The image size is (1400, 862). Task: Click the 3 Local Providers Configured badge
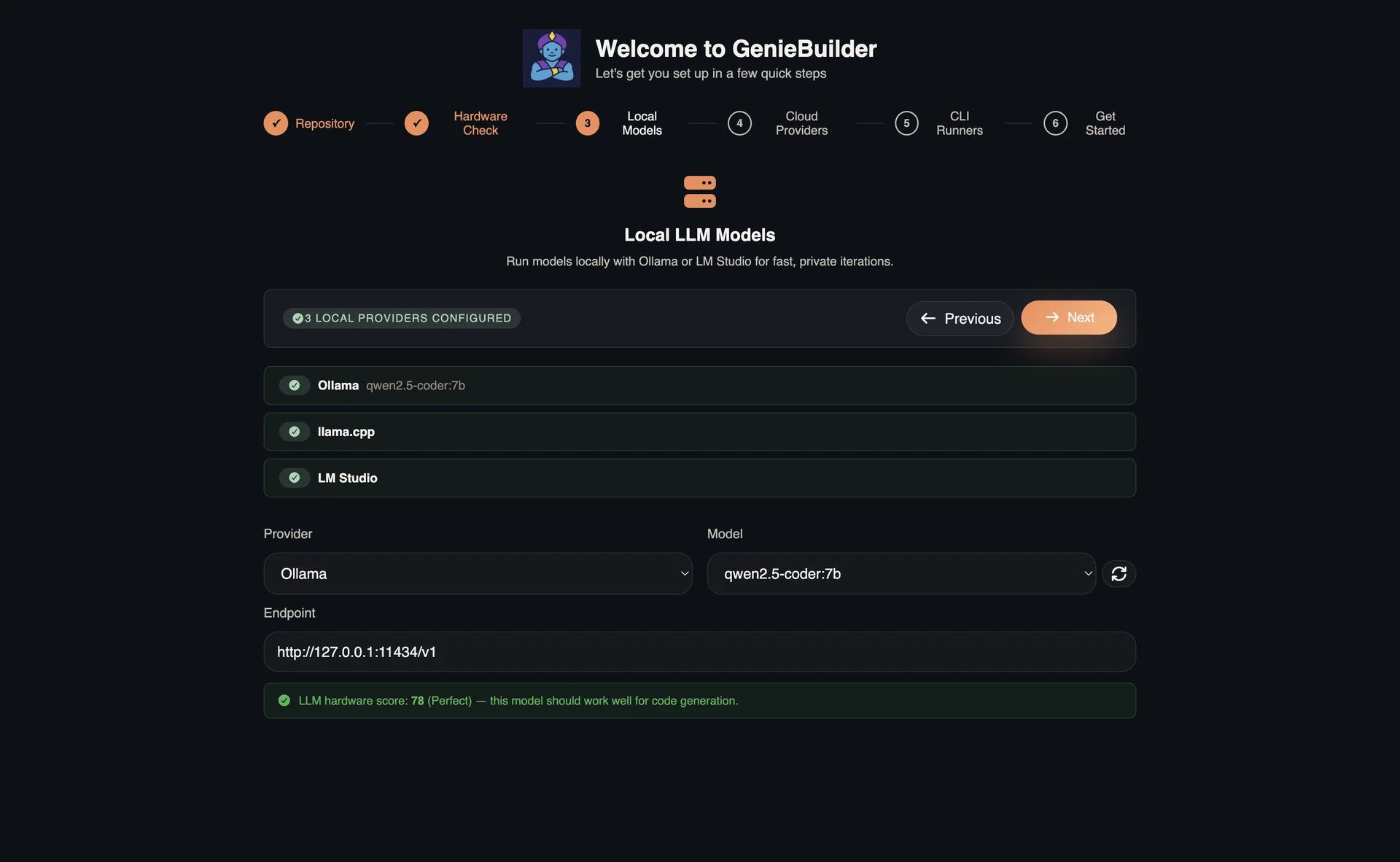point(402,318)
